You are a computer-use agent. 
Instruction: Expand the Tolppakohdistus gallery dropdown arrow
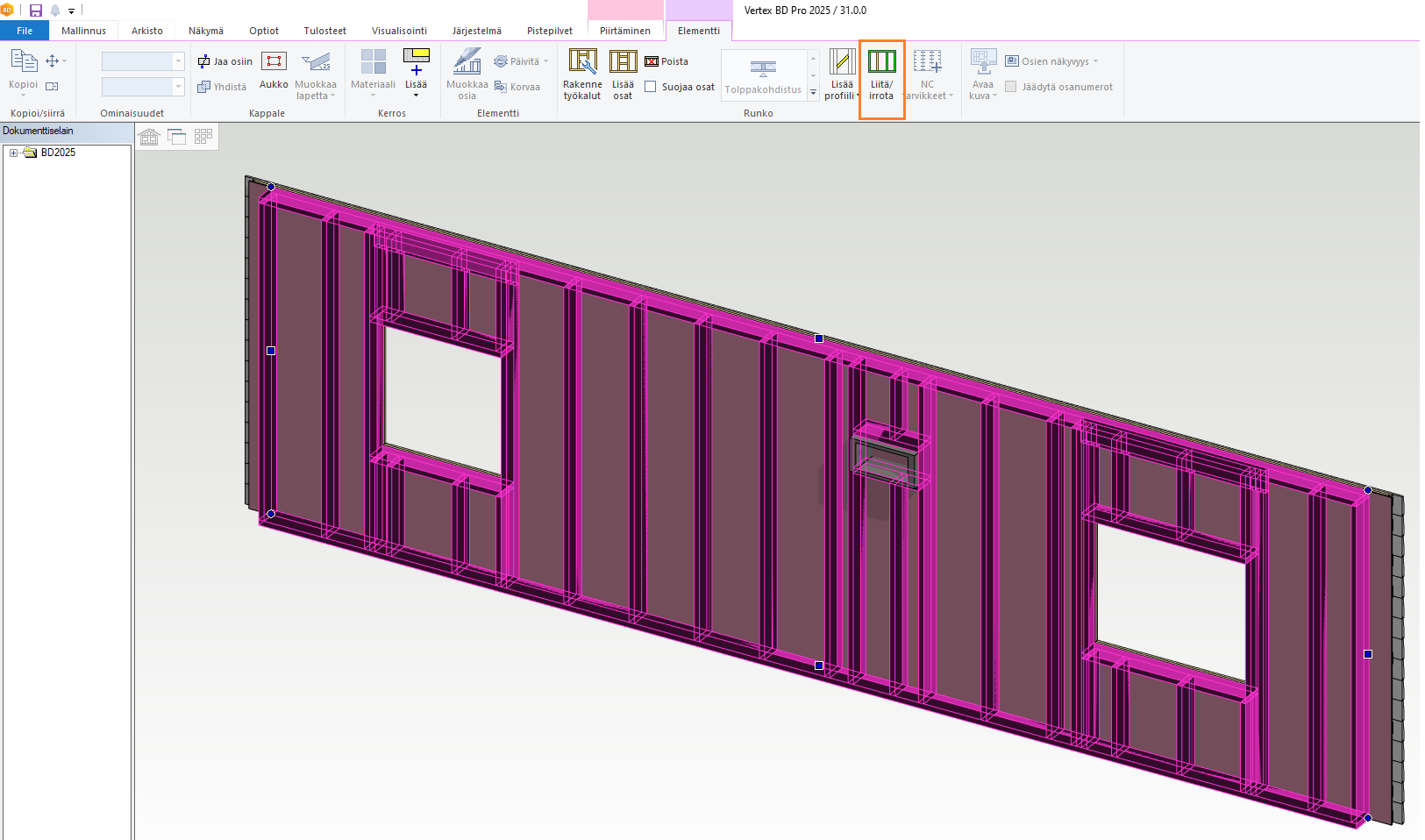pyautogui.click(x=814, y=92)
